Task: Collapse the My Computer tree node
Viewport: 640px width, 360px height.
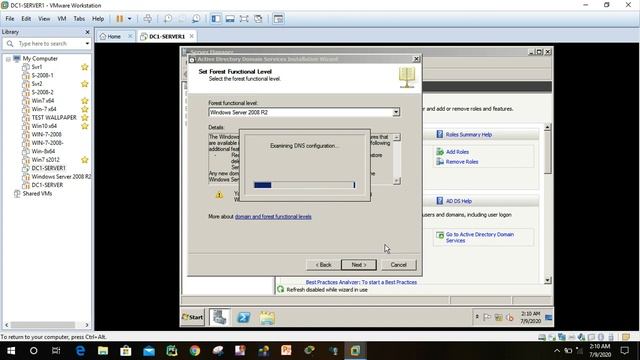Action: pos(8,59)
